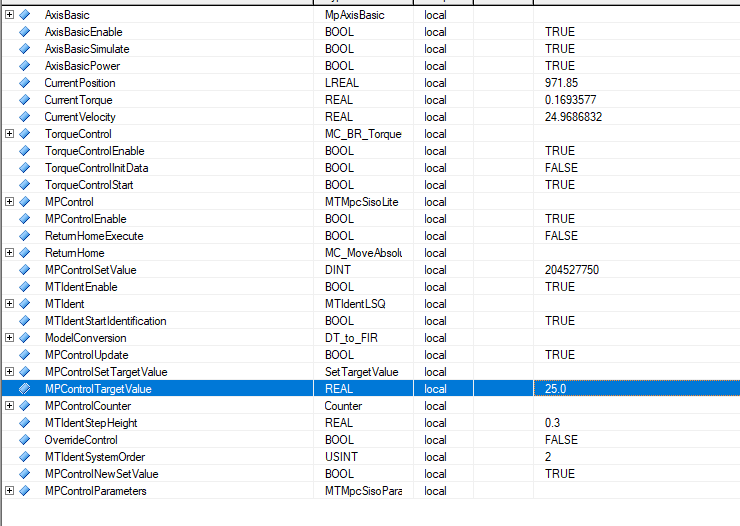
Task: Click the DT_to_FIR type cell
Action: click(x=351, y=338)
